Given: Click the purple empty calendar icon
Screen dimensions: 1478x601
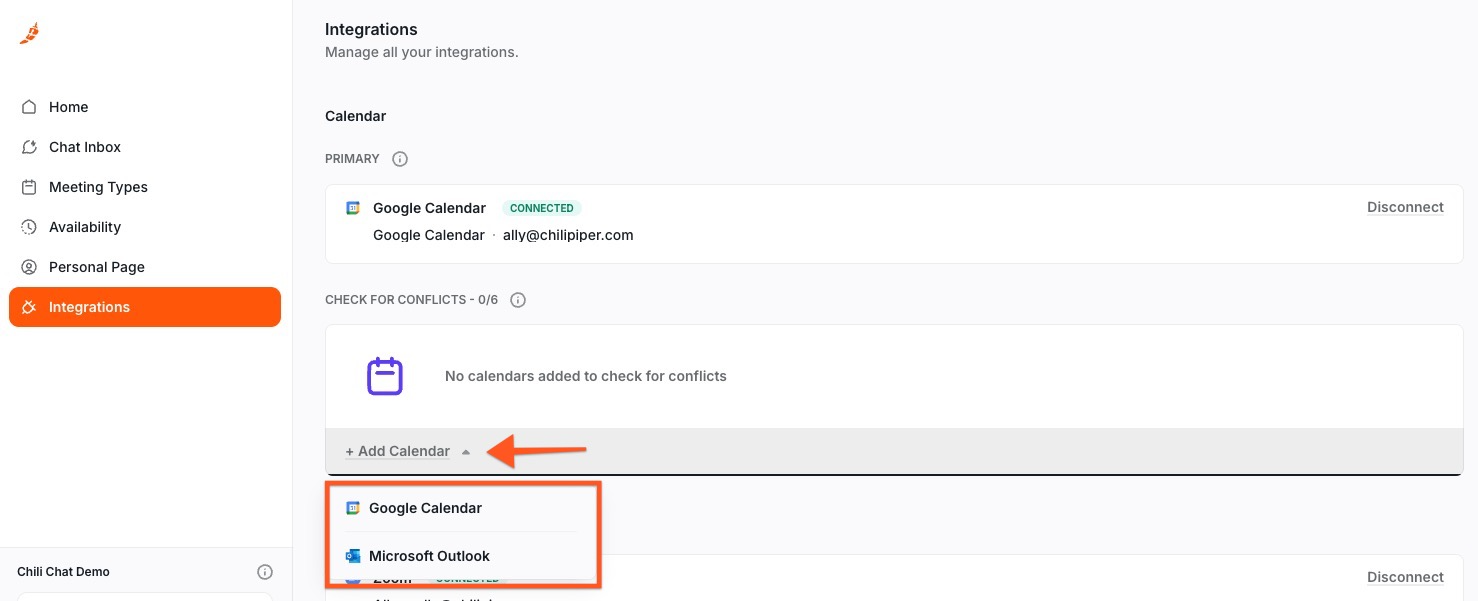Looking at the screenshot, I should coord(385,376).
